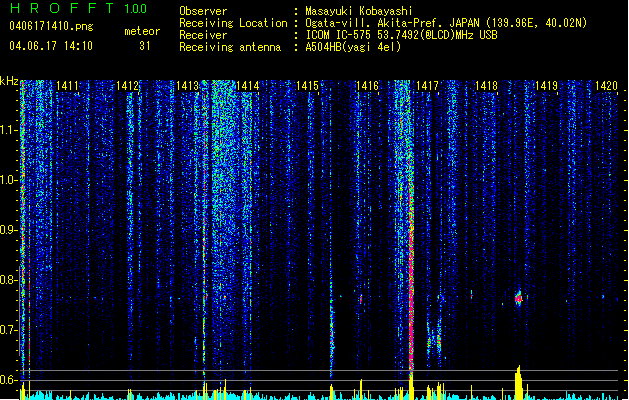
Task: Click the long red echo streak before 1417
Action: (x=411, y=281)
